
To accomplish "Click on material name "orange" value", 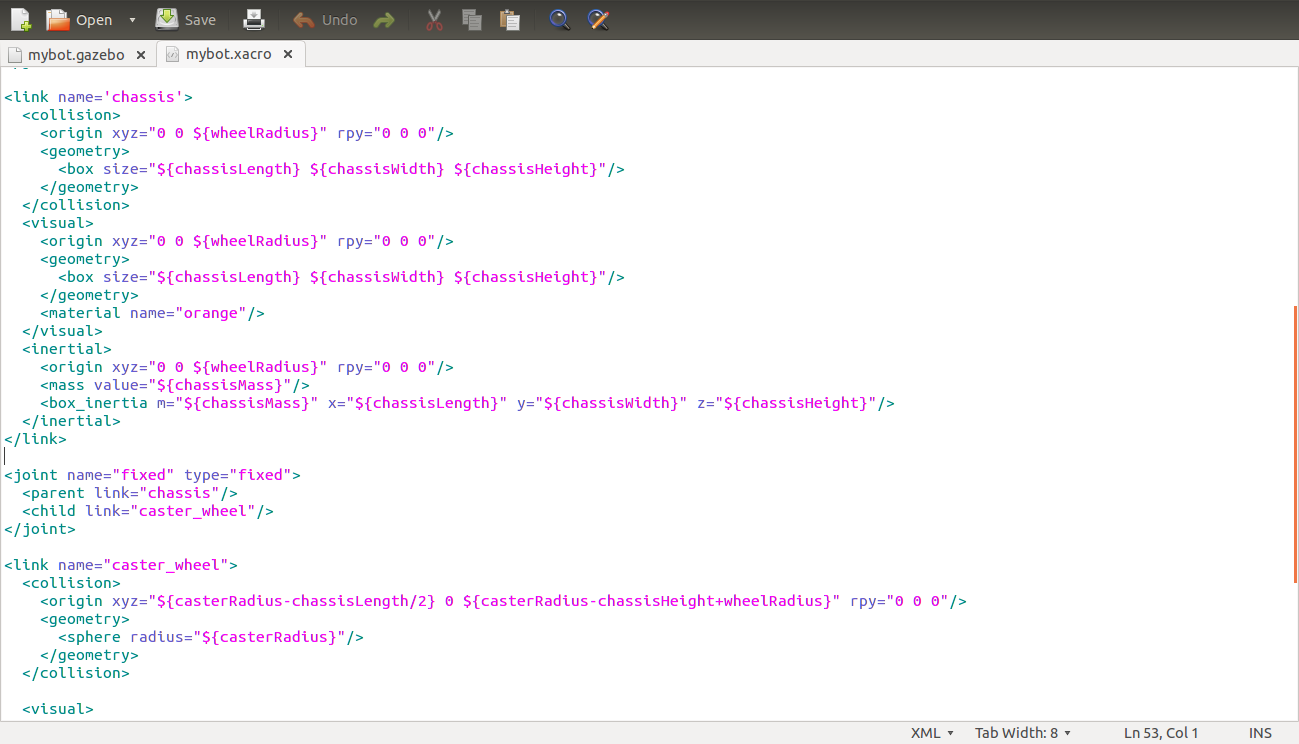I will 209,313.
